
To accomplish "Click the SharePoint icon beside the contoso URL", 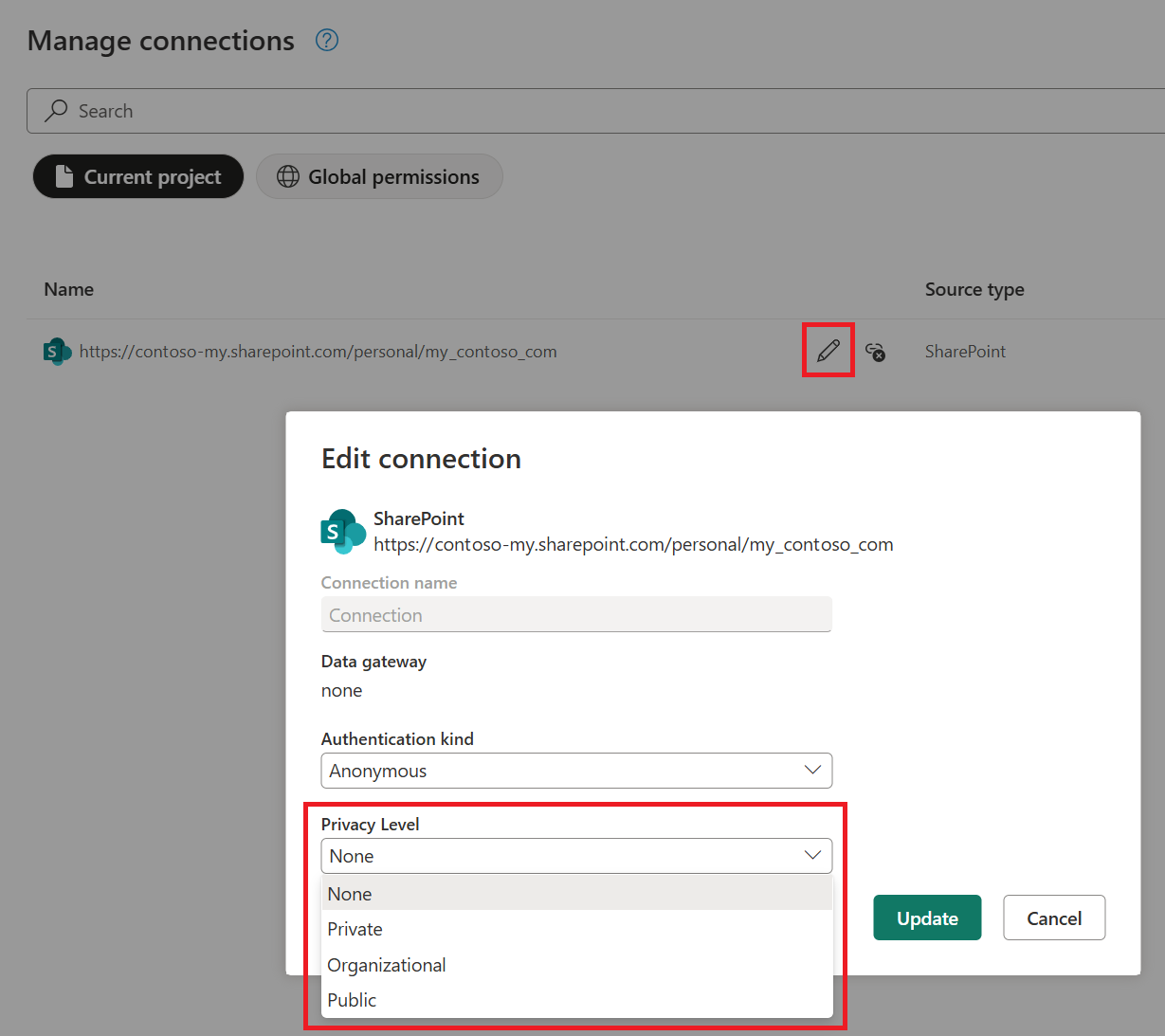I will click(57, 351).
